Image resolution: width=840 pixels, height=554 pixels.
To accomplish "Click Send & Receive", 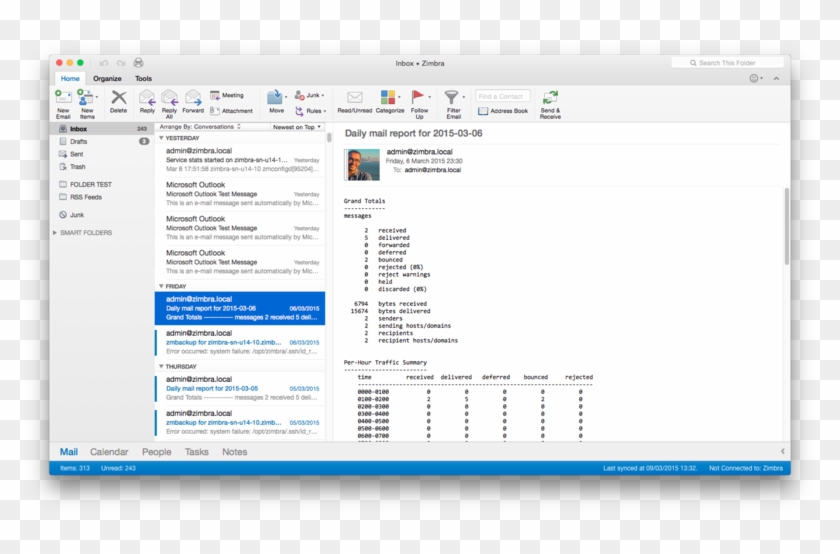I will point(550,104).
